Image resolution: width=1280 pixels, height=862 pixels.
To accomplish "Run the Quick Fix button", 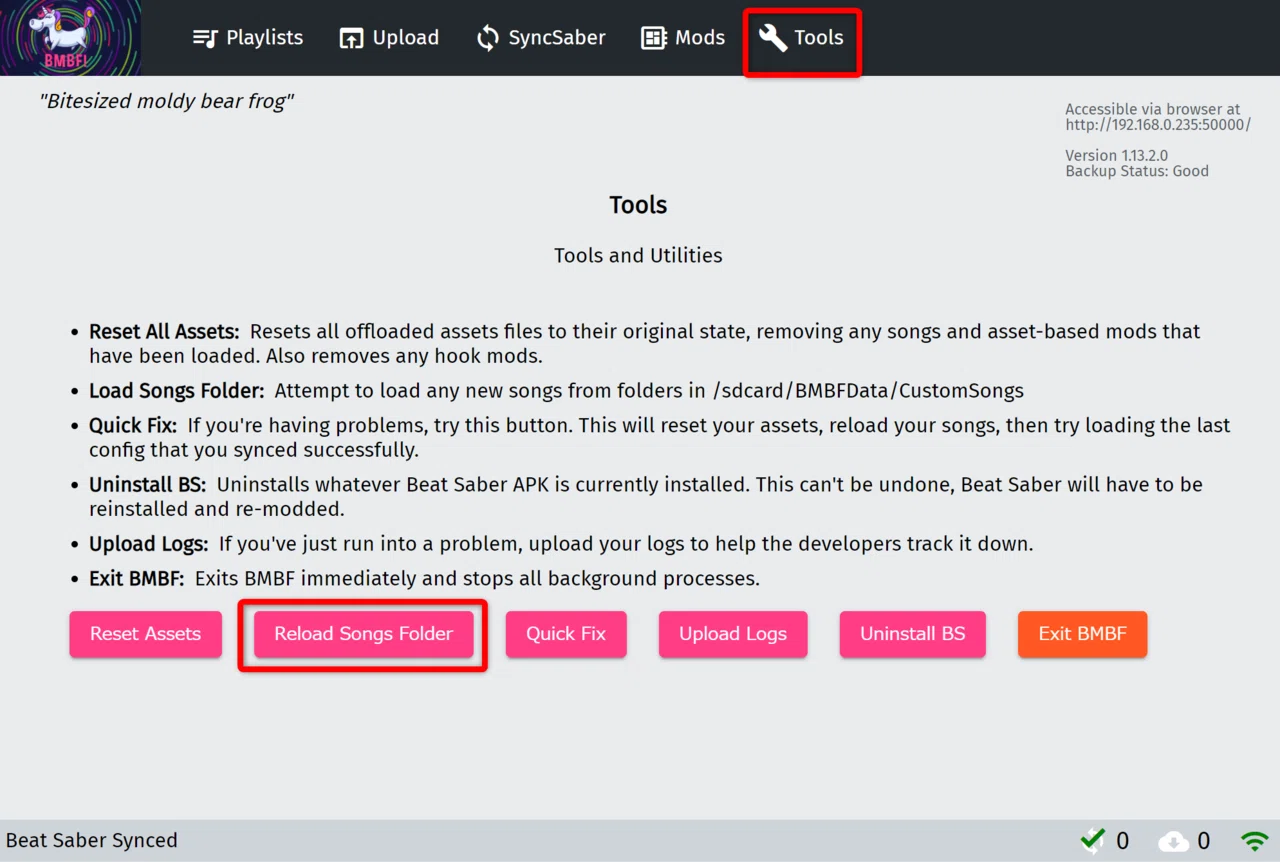I will (x=566, y=634).
